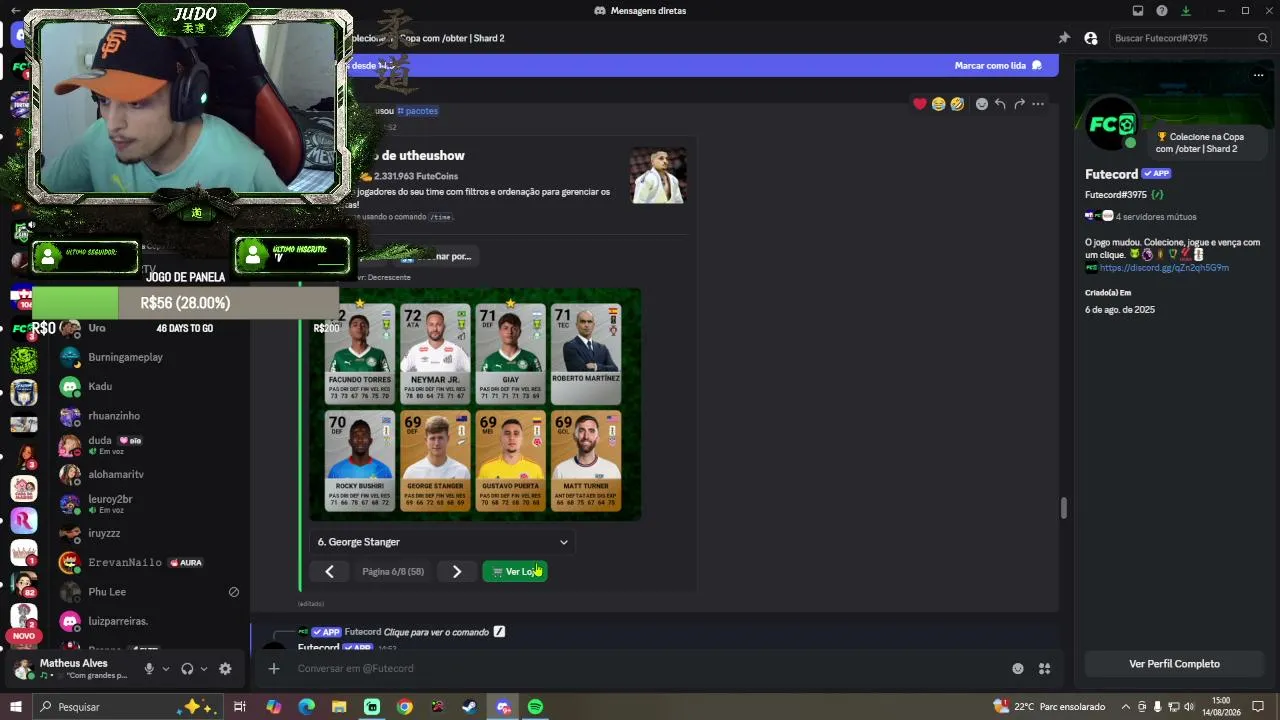This screenshot has height=720, width=1280.
Task: Click the Conversar em @Futecord message box
Action: pos(640,668)
